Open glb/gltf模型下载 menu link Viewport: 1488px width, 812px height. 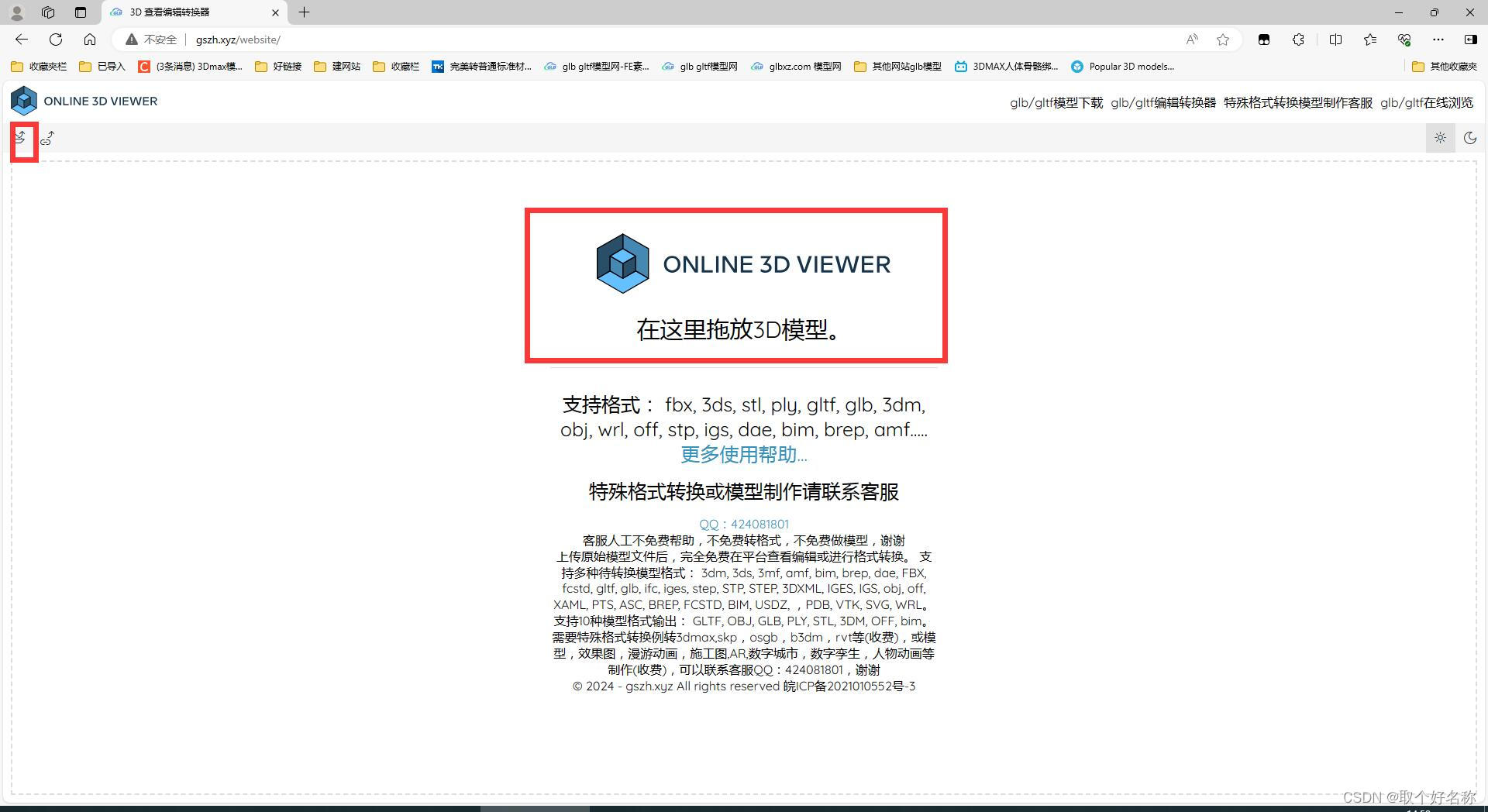pyautogui.click(x=1056, y=102)
